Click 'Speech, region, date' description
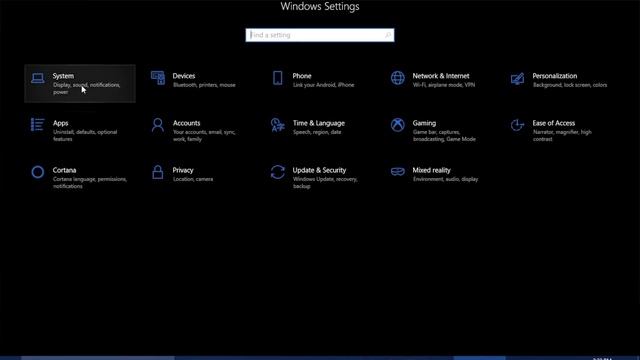The height and width of the screenshot is (360, 640). point(317,132)
